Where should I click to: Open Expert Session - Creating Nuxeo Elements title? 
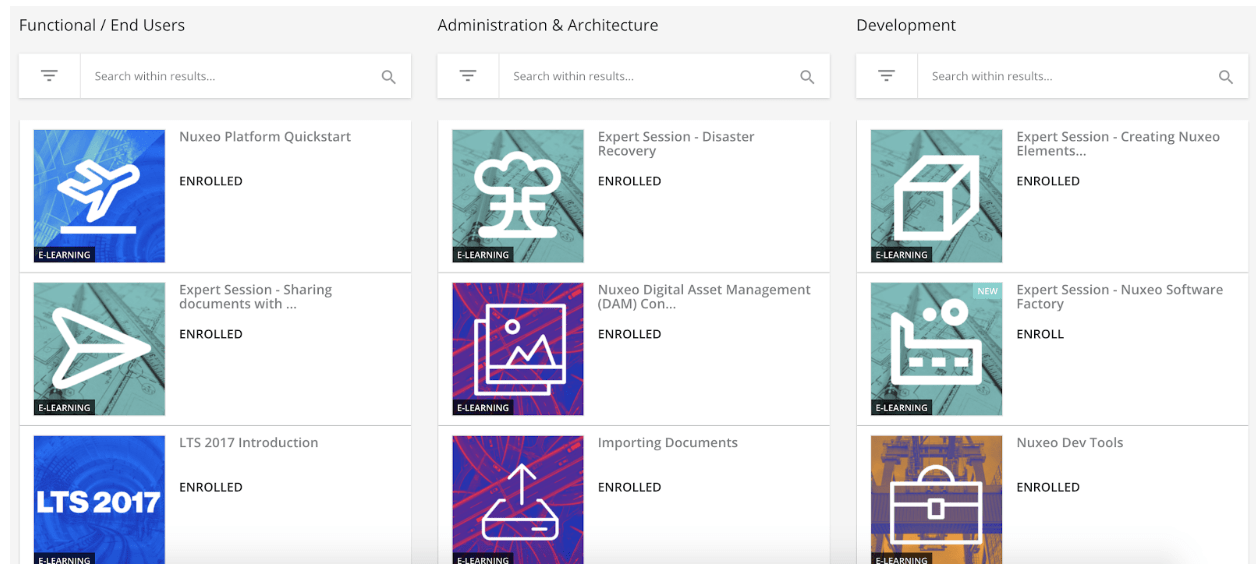[1118, 144]
